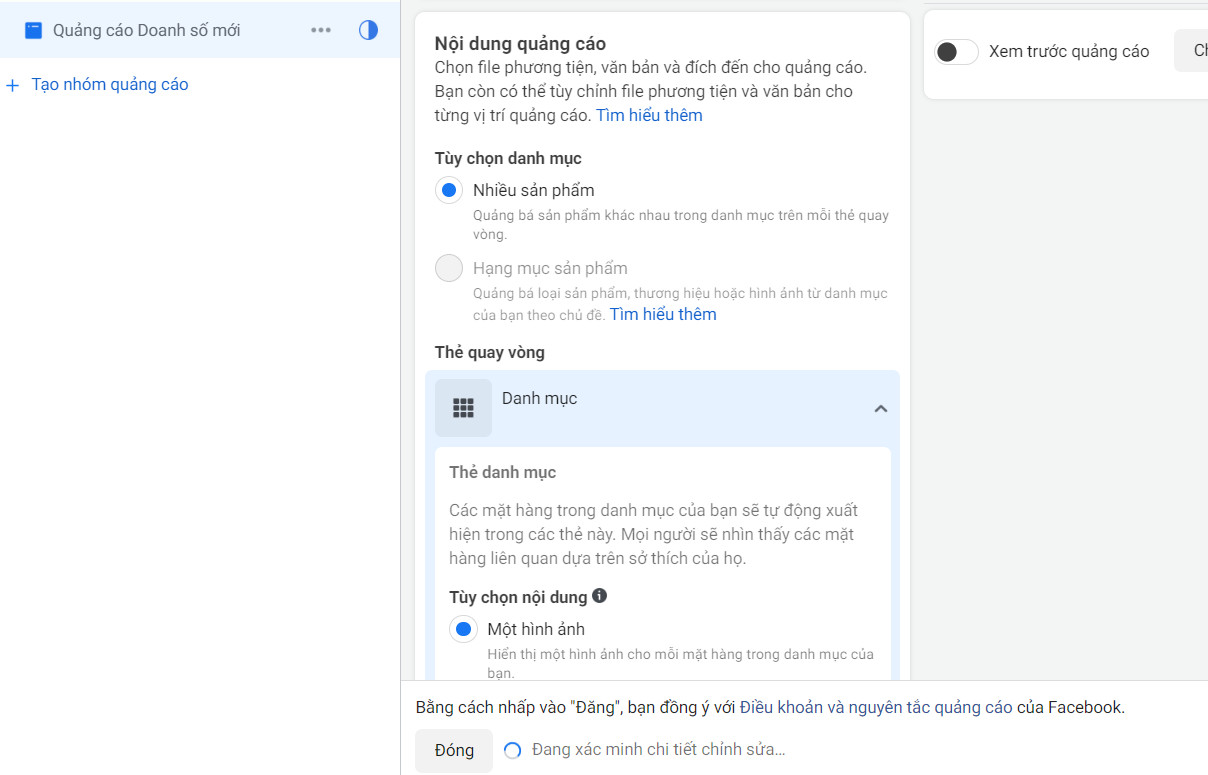Toggle the Xem trước quảng cáo switch
Screen dimensions: 1208x775
point(956,52)
